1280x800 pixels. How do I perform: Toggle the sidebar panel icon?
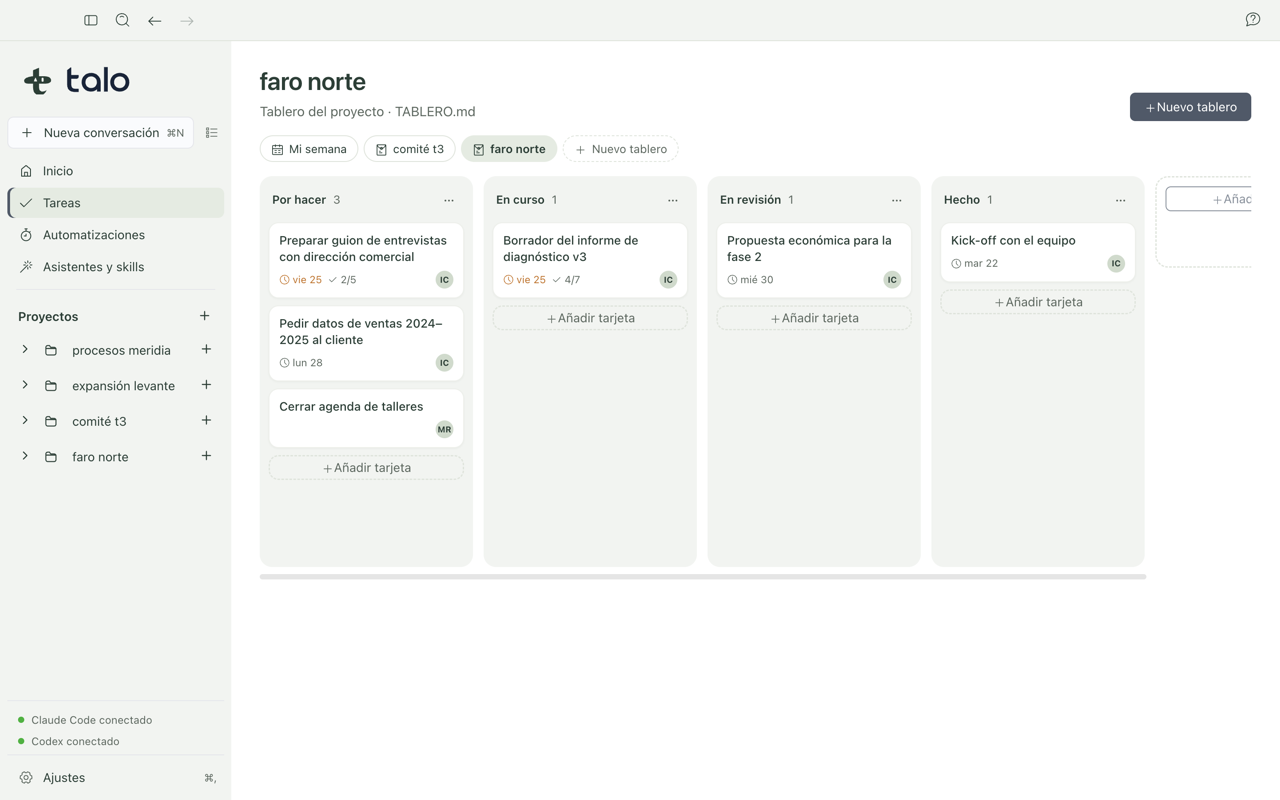point(91,20)
